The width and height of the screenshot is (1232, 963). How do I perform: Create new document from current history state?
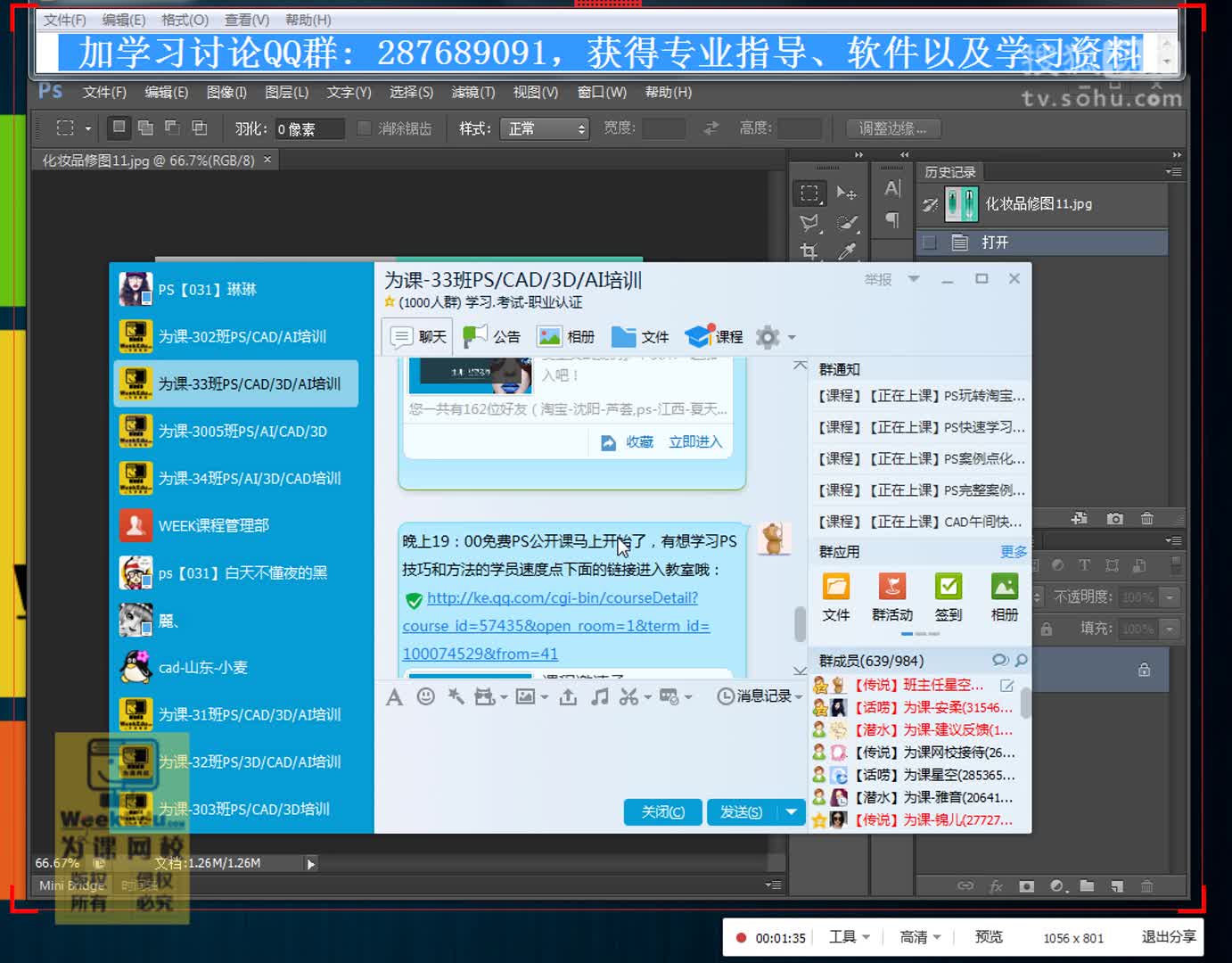(1080, 518)
